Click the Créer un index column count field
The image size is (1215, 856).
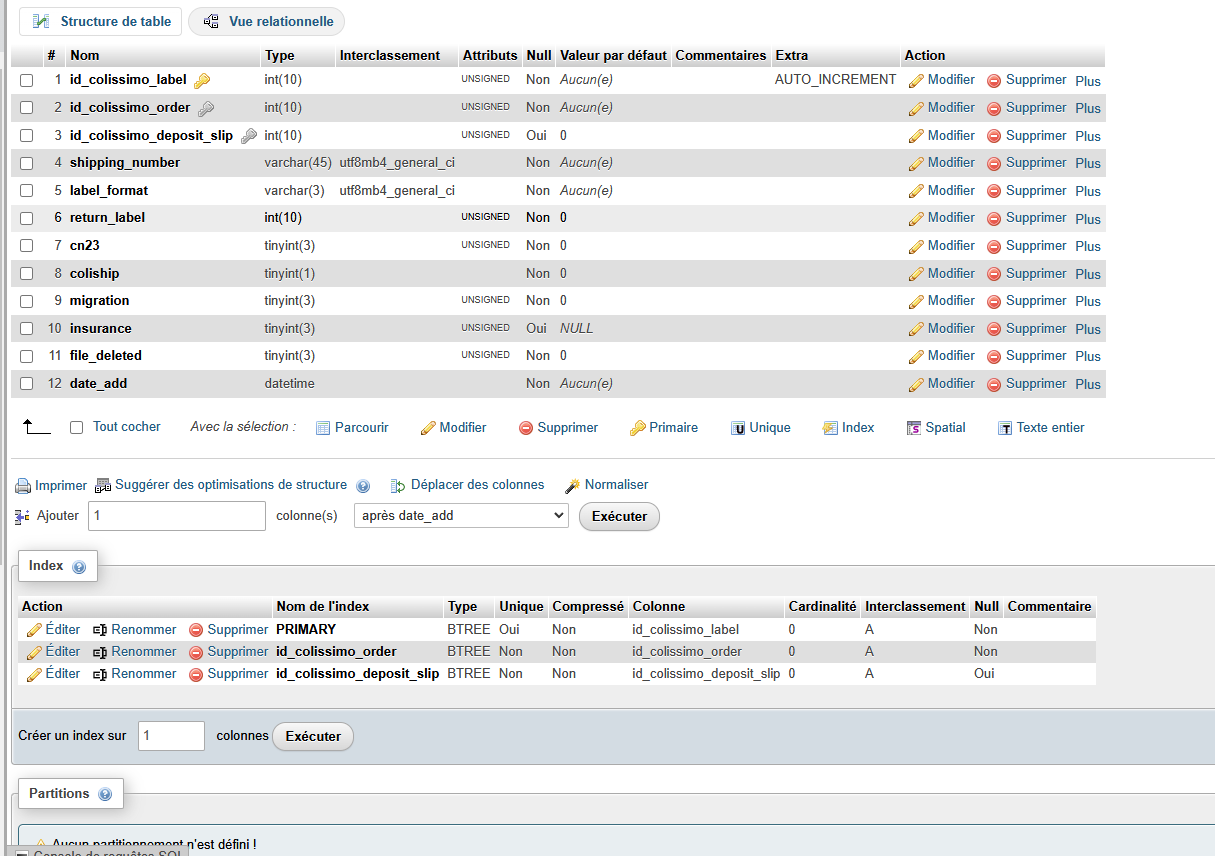pyautogui.click(x=171, y=736)
